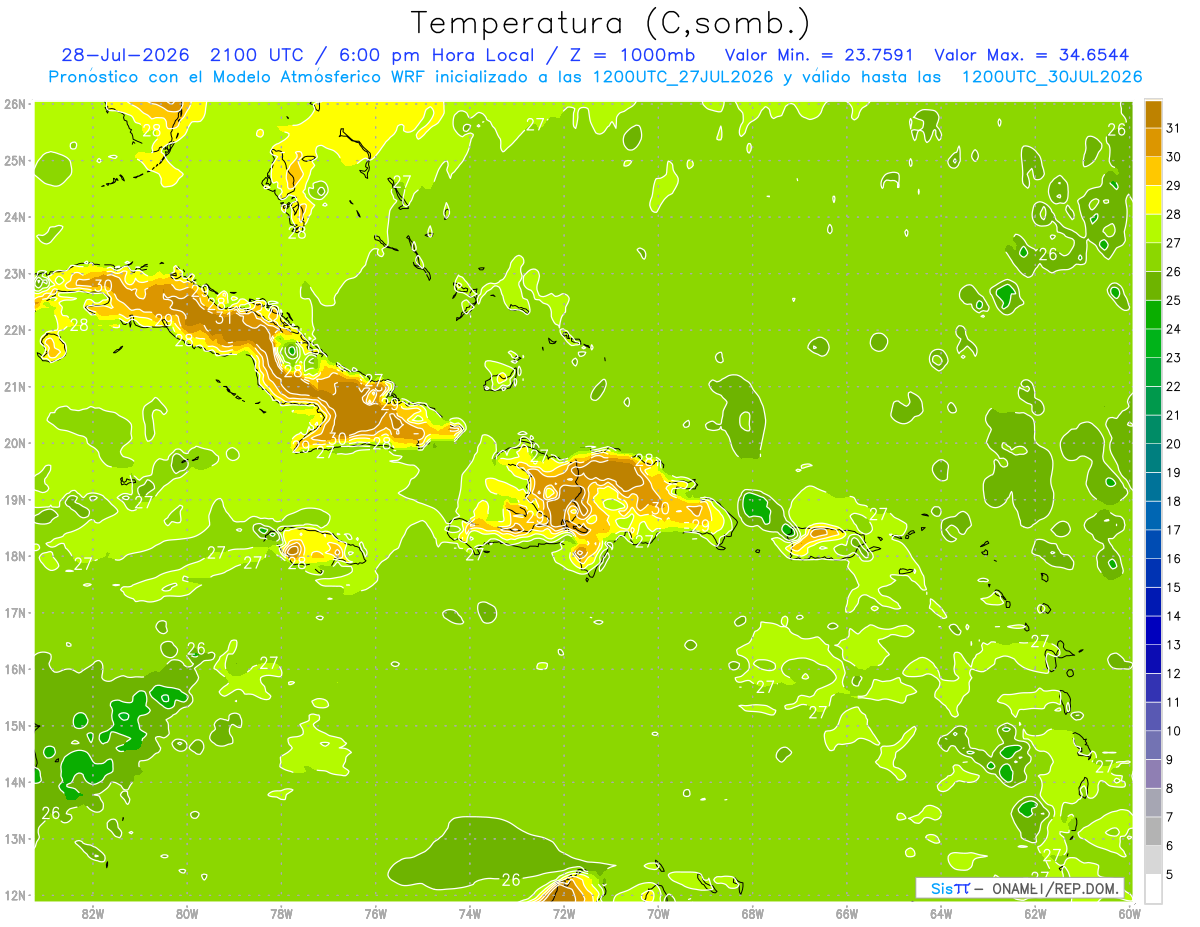Click the colorbar scale value 5
The height and width of the screenshot is (927, 1200).
(x=1170, y=875)
